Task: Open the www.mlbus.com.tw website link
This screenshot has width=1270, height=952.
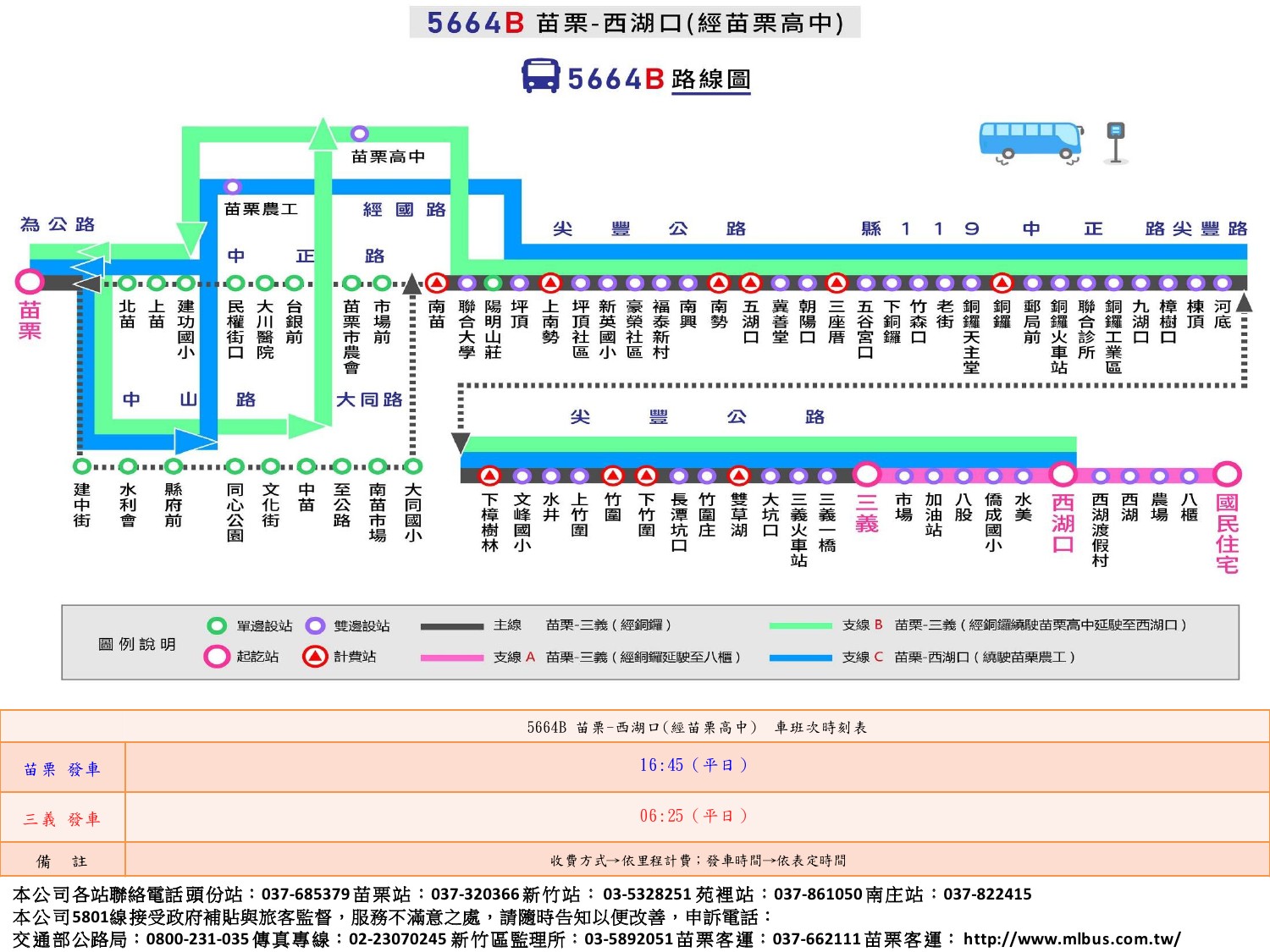Action: 1072,938
